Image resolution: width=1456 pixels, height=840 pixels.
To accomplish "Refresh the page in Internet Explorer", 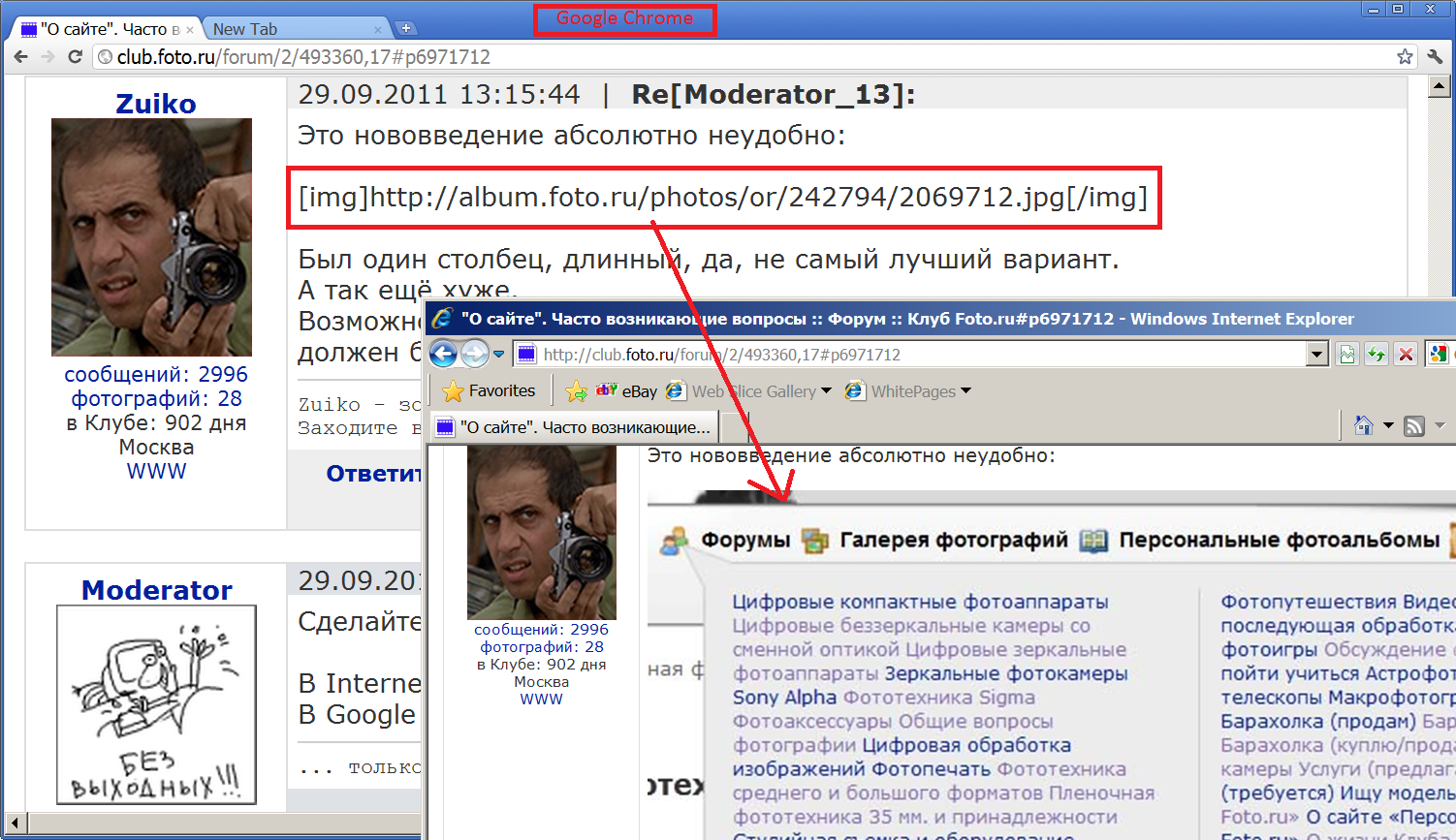I will pos(1377,355).
